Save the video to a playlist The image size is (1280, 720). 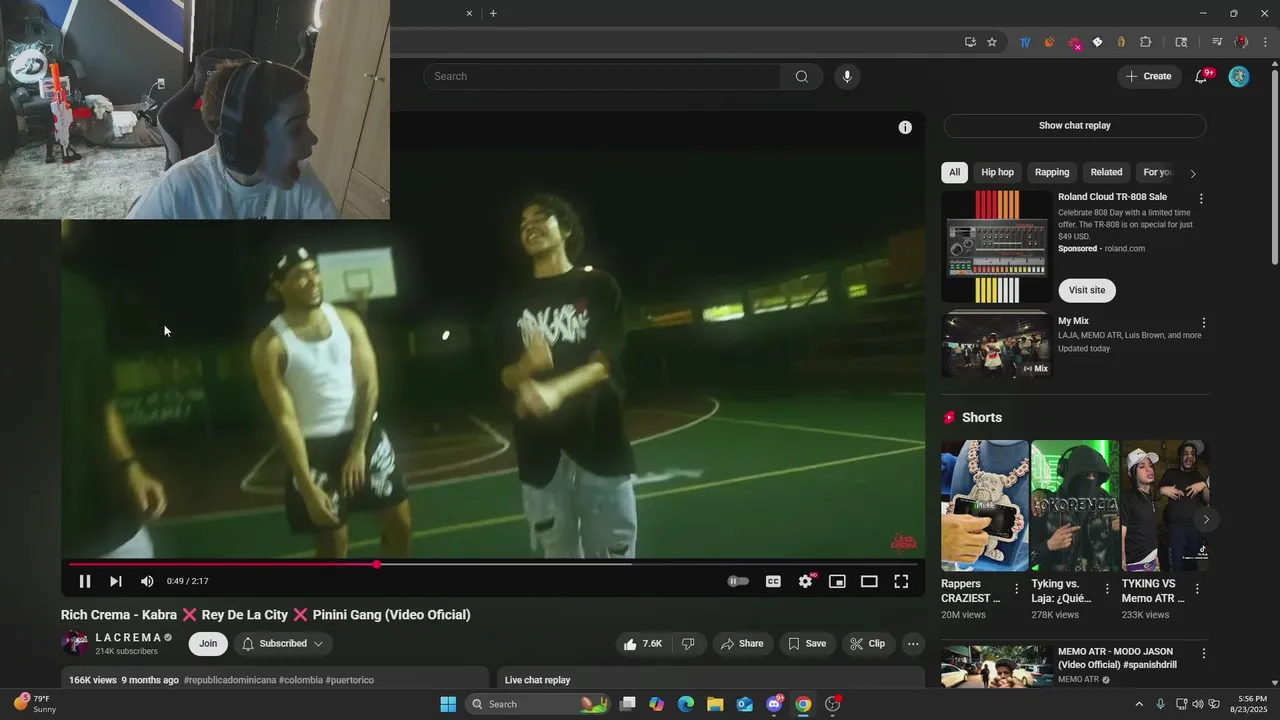coord(807,644)
